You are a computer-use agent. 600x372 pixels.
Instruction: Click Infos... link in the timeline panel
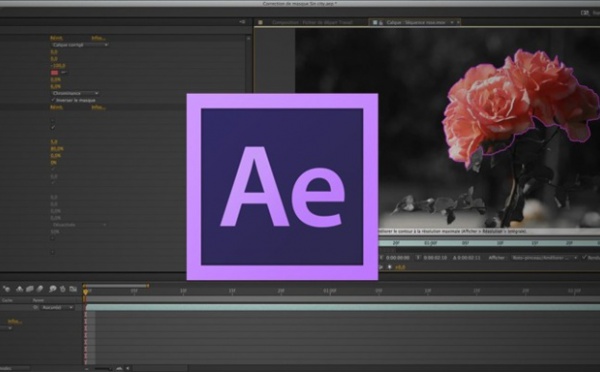(x=15, y=321)
